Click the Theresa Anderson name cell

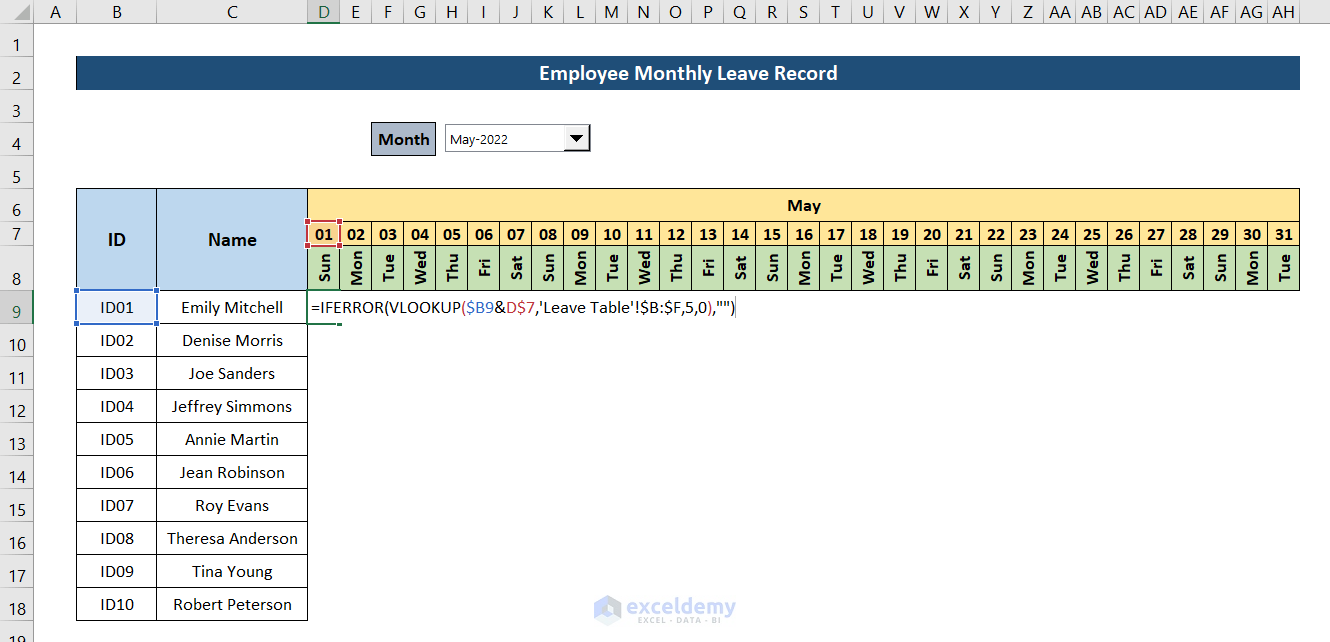(x=232, y=539)
